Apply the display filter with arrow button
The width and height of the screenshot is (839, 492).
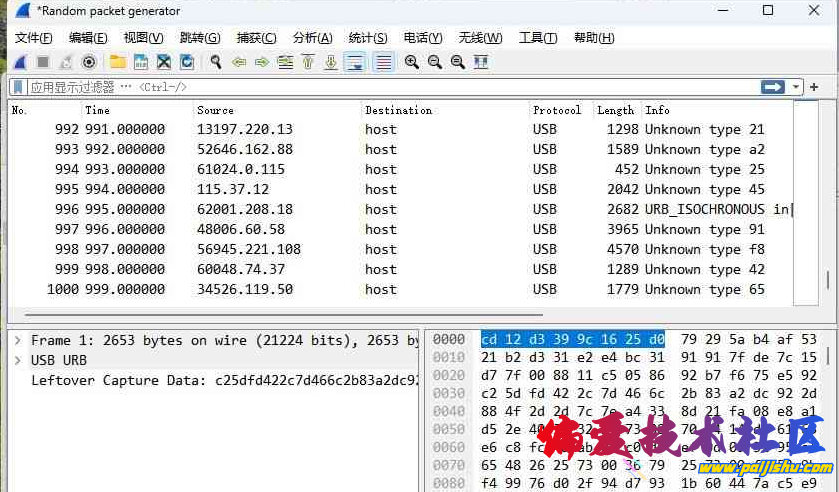(x=773, y=87)
